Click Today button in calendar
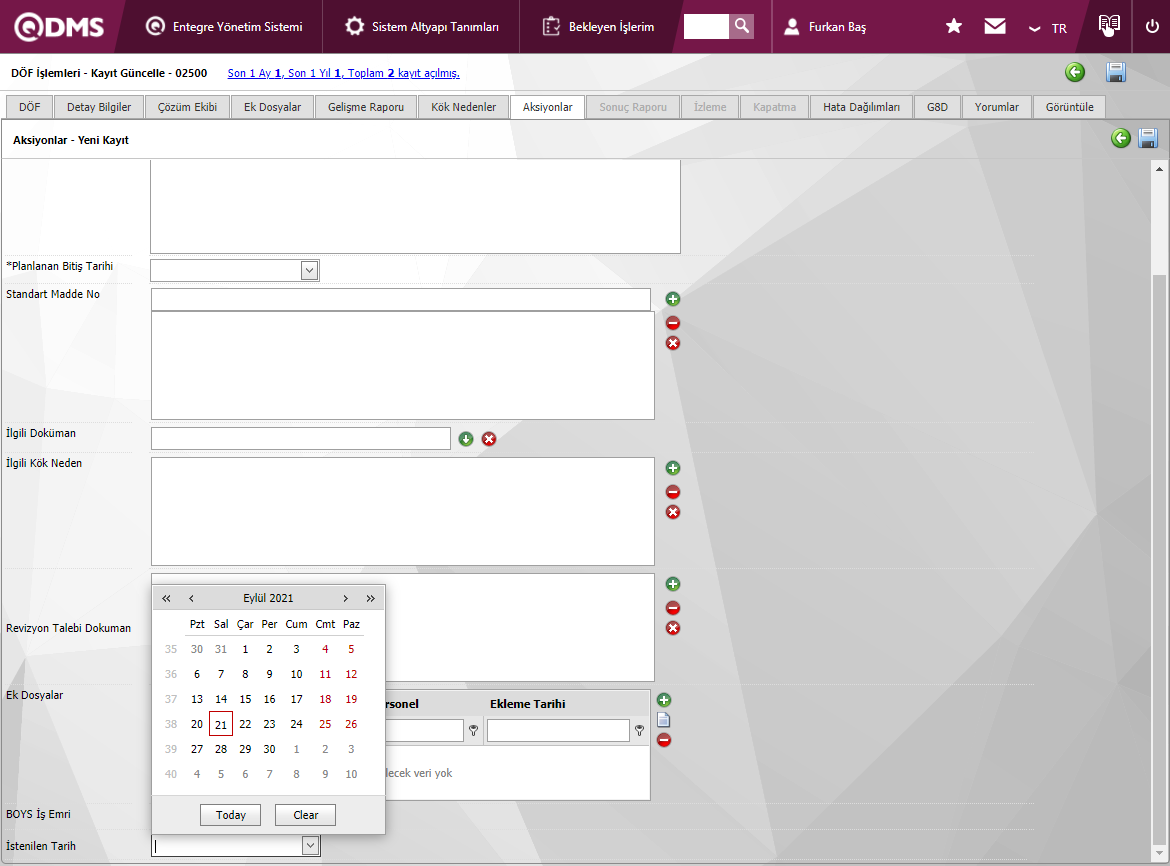The width and height of the screenshot is (1170, 866). pyautogui.click(x=231, y=815)
